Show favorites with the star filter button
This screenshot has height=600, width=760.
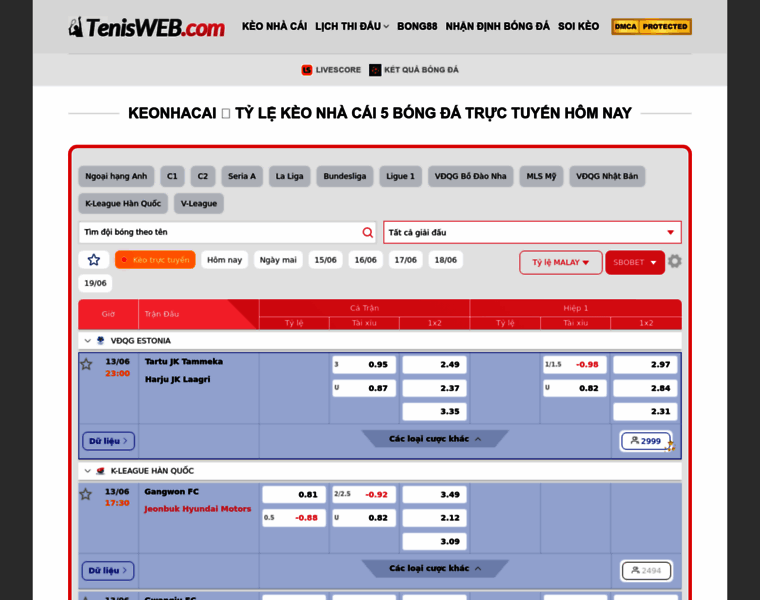(x=94, y=260)
